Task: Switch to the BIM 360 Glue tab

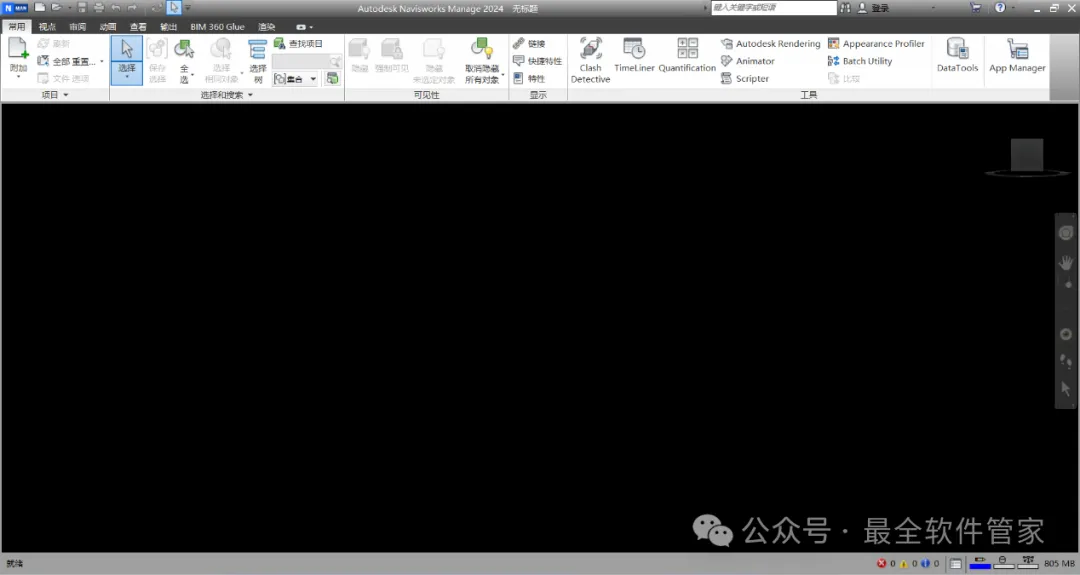Action: click(217, 27)
